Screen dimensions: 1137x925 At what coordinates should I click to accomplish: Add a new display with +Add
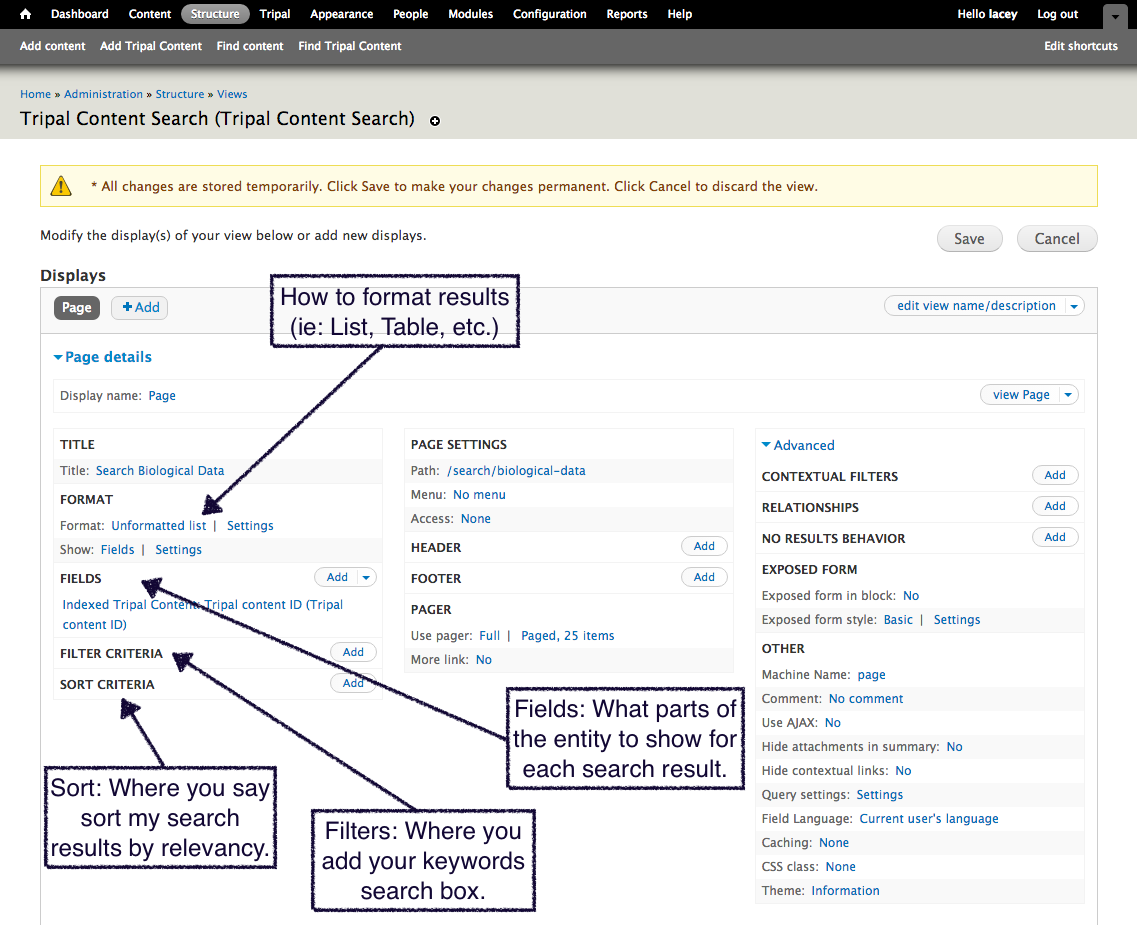coord(140,308)
